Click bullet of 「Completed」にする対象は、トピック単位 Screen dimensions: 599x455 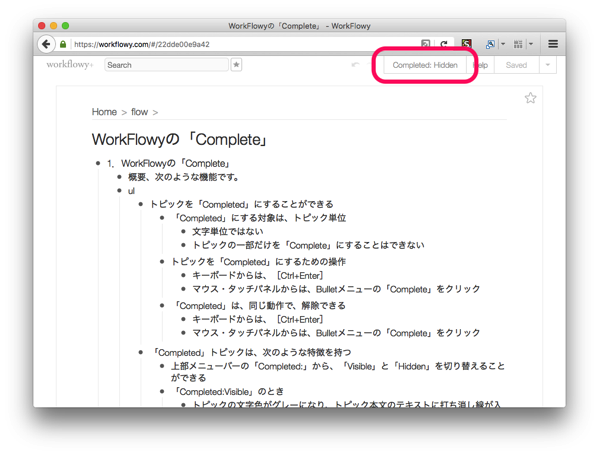[x=162, y=218]
